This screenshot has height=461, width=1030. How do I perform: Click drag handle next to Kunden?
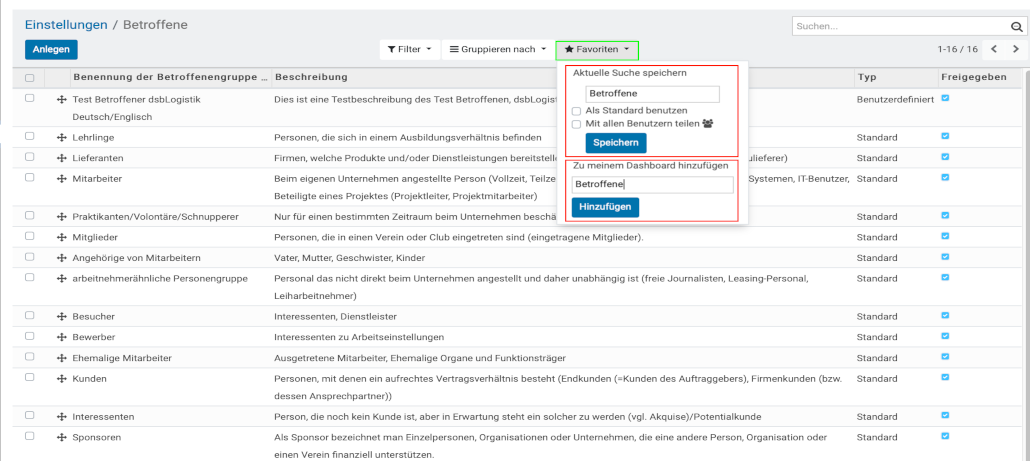coord(62,379)
